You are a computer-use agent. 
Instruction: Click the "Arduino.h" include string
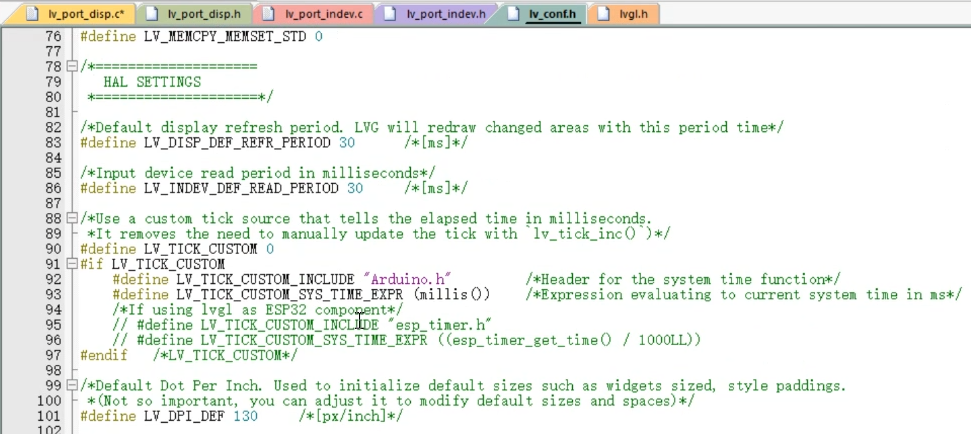407,279
